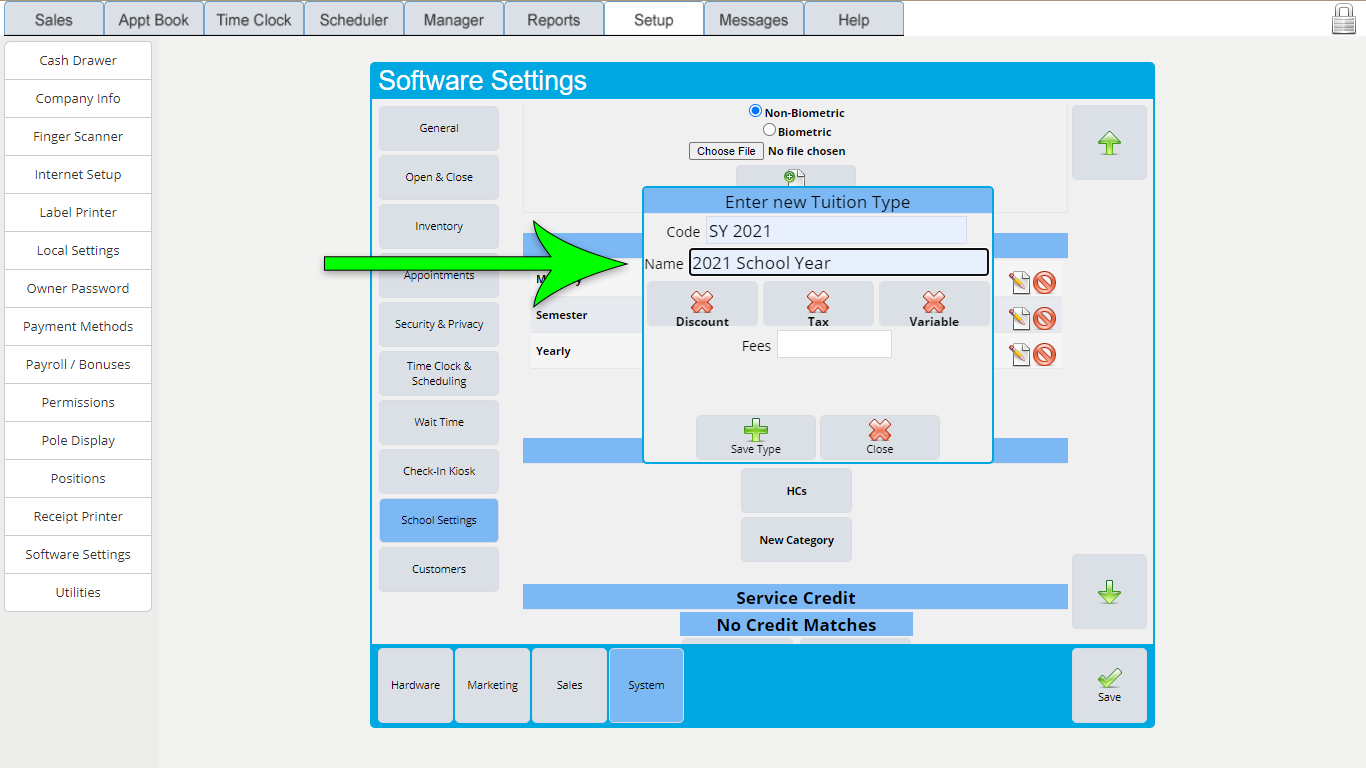Click the Code input field

[836, 231]
